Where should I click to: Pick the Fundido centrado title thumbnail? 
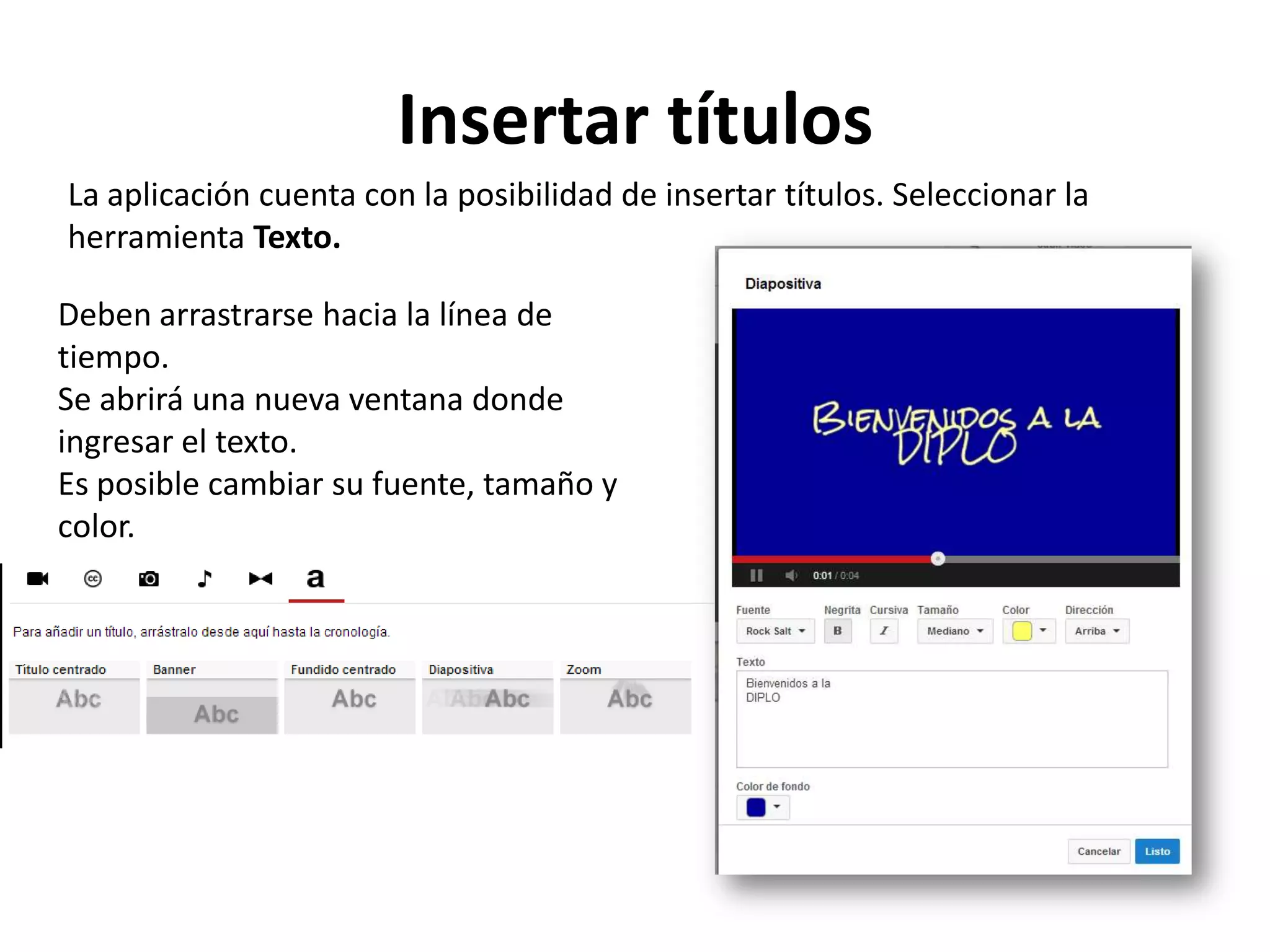[350, 698]
